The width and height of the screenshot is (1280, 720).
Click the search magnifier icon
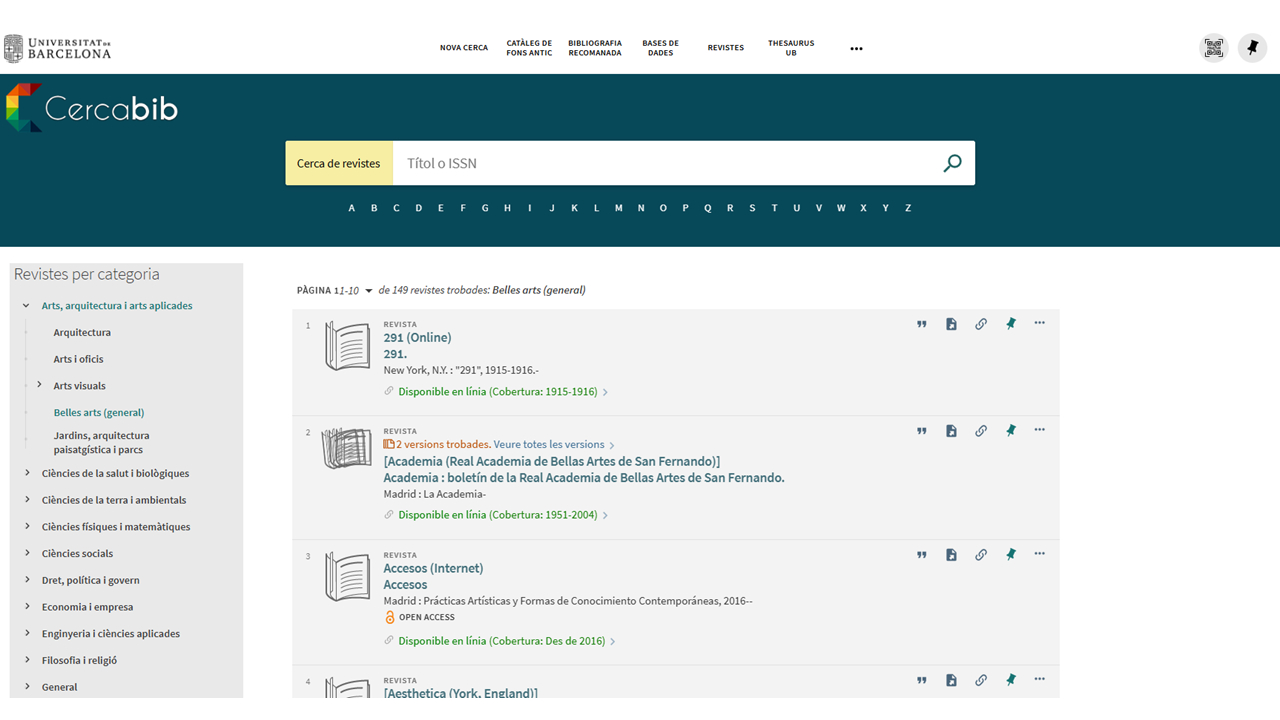click(952, 163)
